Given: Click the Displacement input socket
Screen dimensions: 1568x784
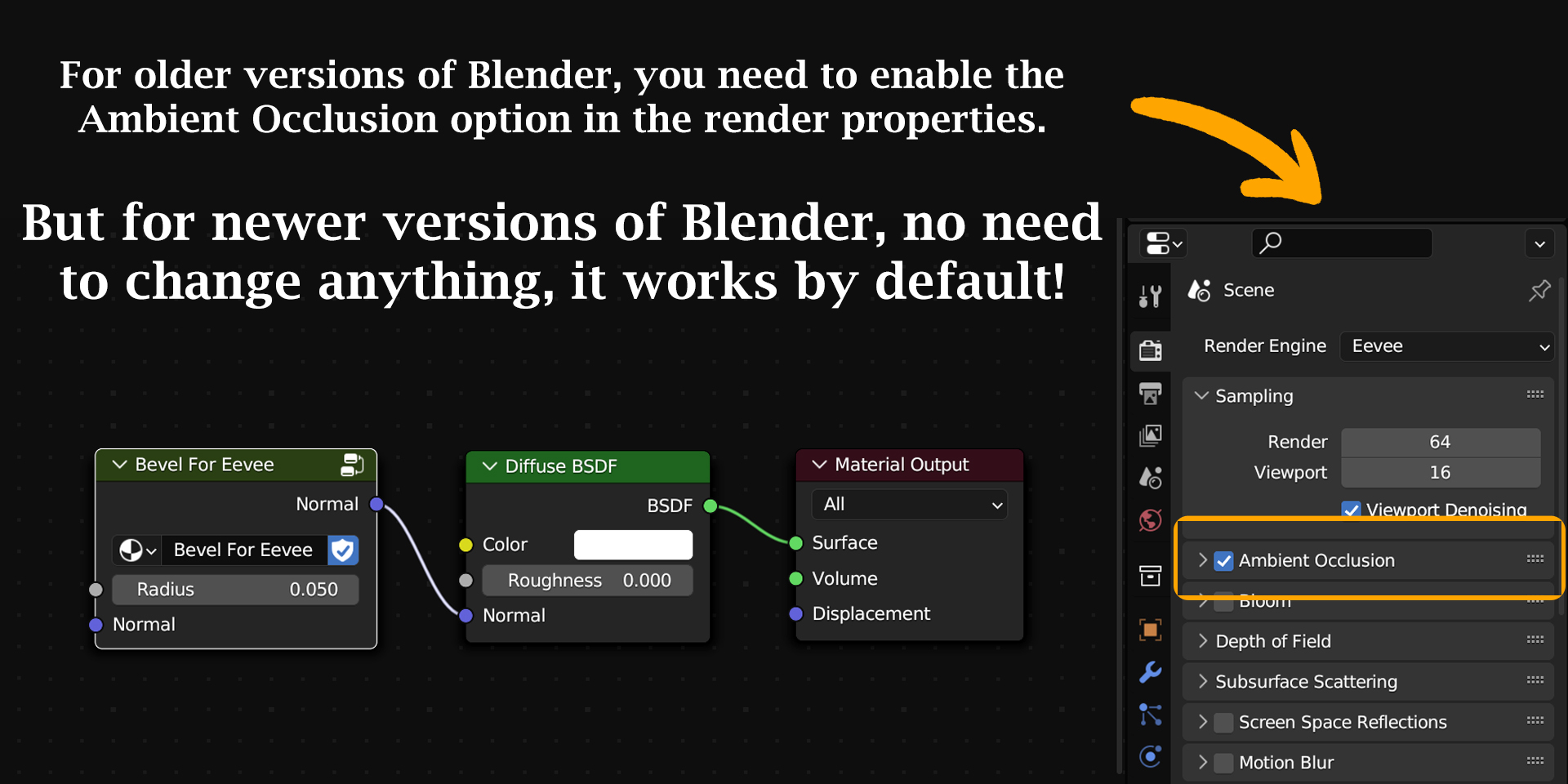Looking at the screenshot, I should click(796, 614).
